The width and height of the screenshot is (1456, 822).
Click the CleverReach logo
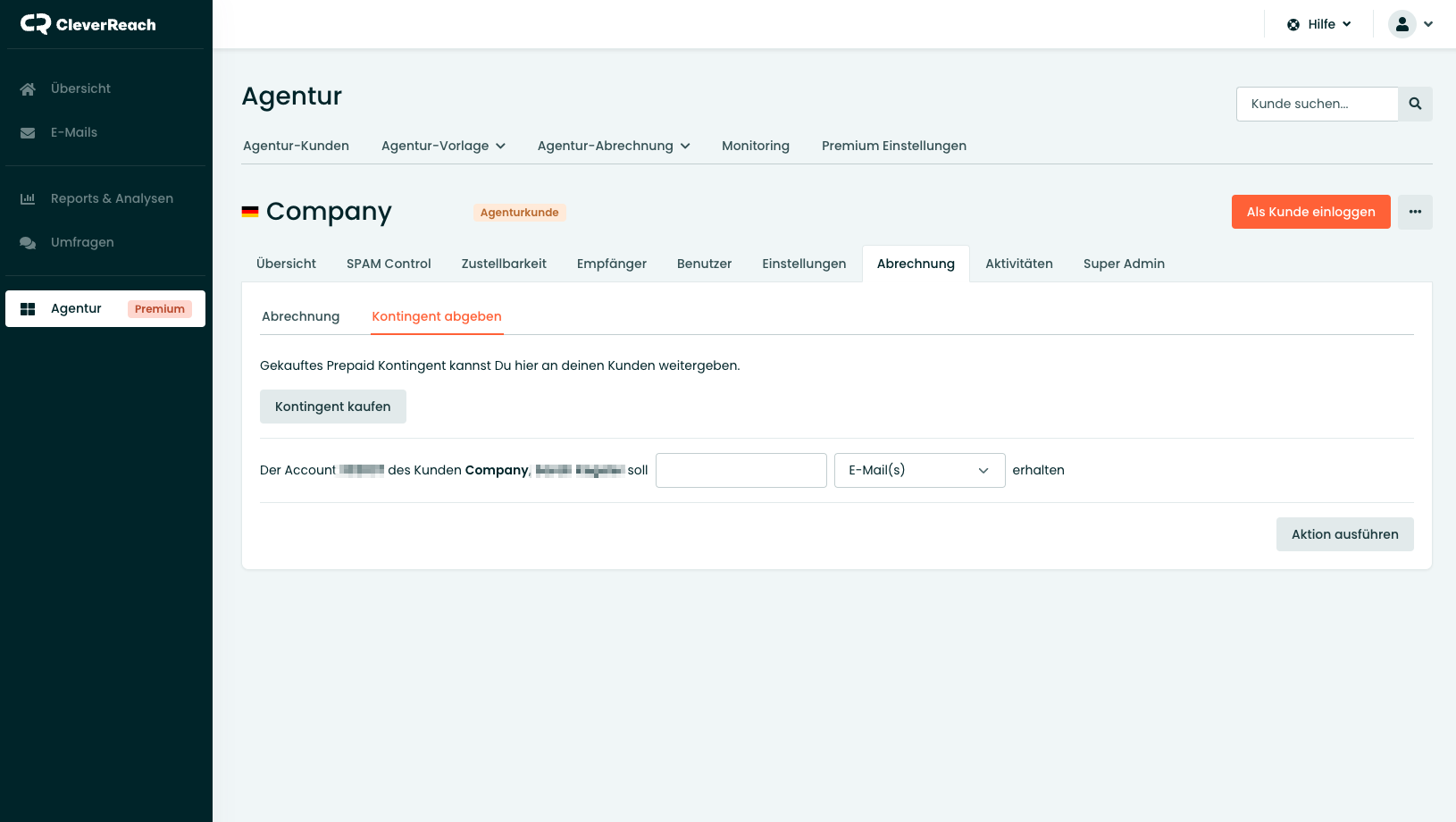pyautogui.click(x=88, y=24)
